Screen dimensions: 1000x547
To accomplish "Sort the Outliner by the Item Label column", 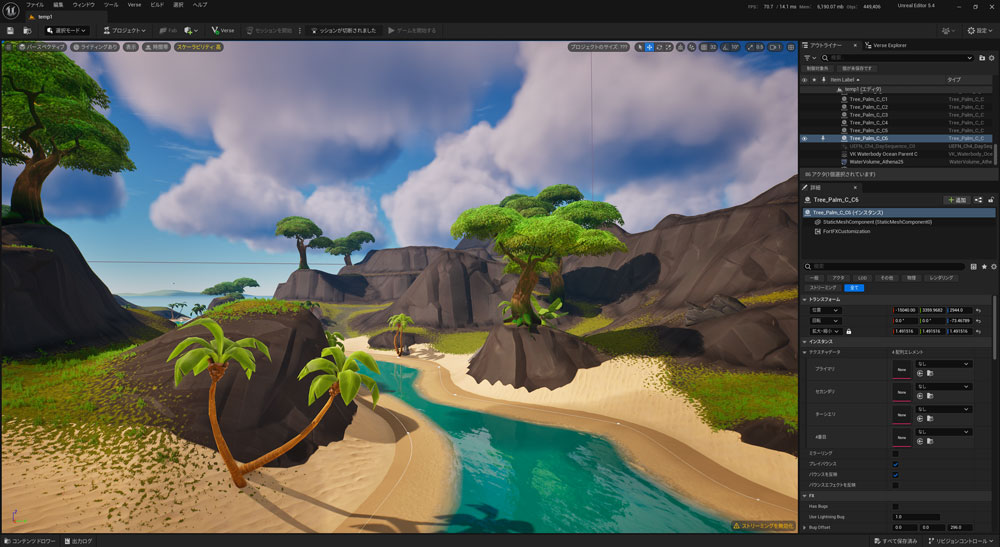I will point(843,80).
